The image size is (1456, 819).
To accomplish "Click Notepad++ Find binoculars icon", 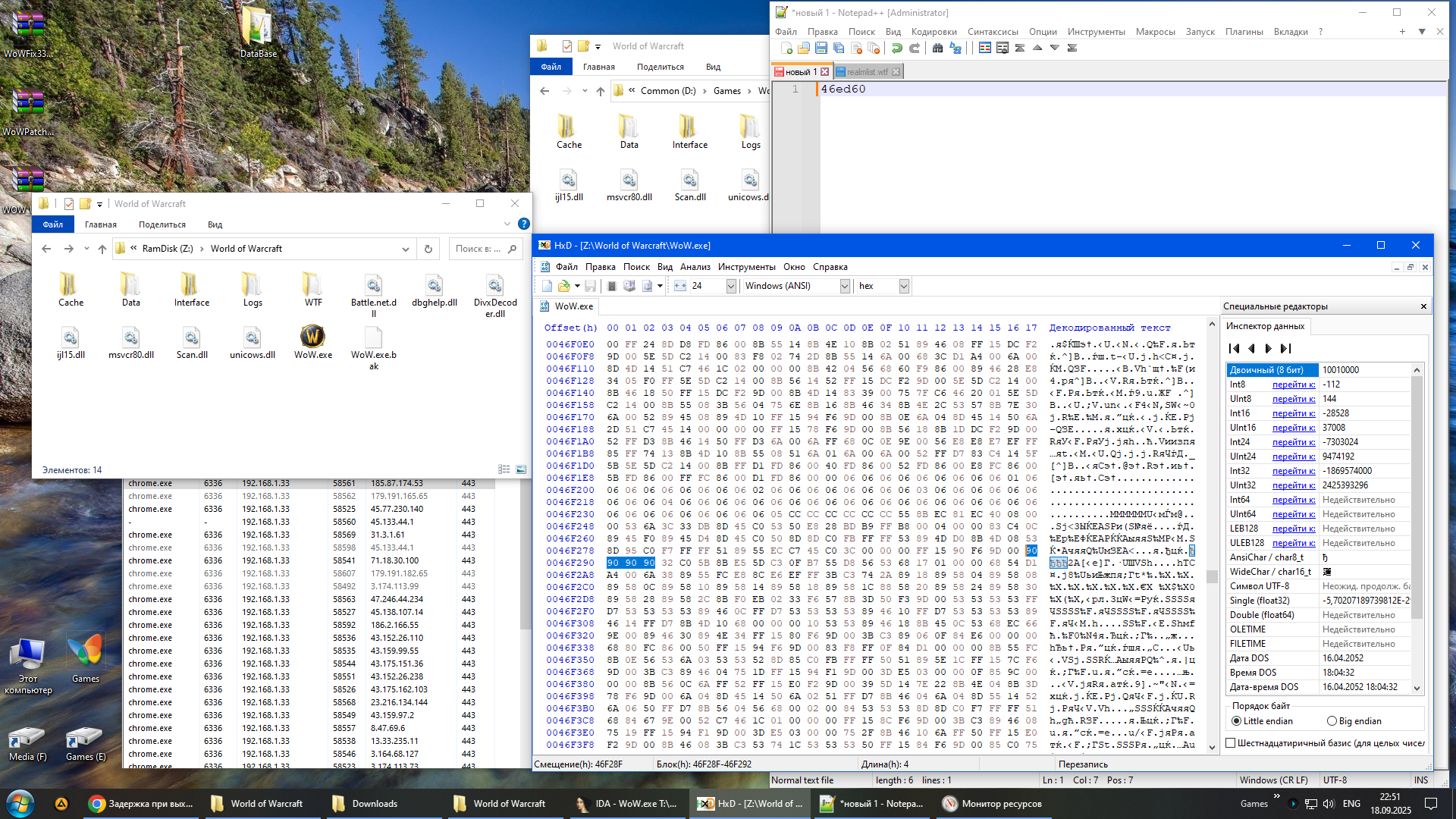I will point(938,49).
